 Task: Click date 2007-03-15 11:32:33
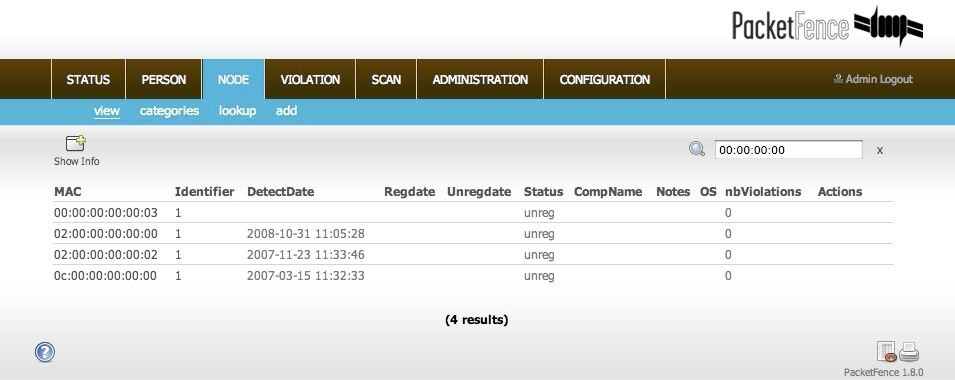click(x=306, y=276)
